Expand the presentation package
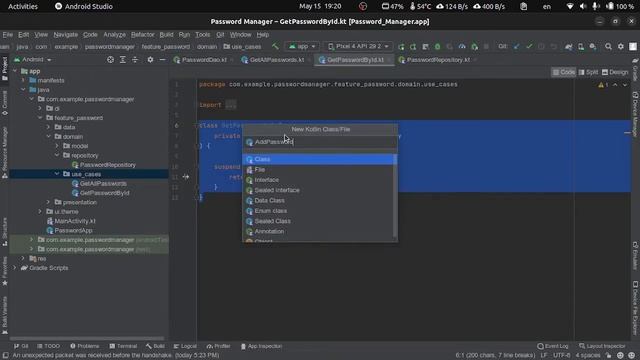This screenshot has width=640, height=360. [48, 202]
